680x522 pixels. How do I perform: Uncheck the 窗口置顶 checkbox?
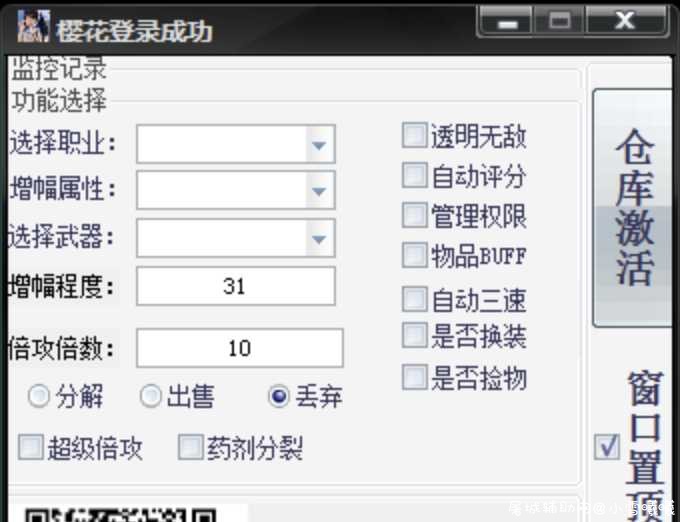coord(607,447)
